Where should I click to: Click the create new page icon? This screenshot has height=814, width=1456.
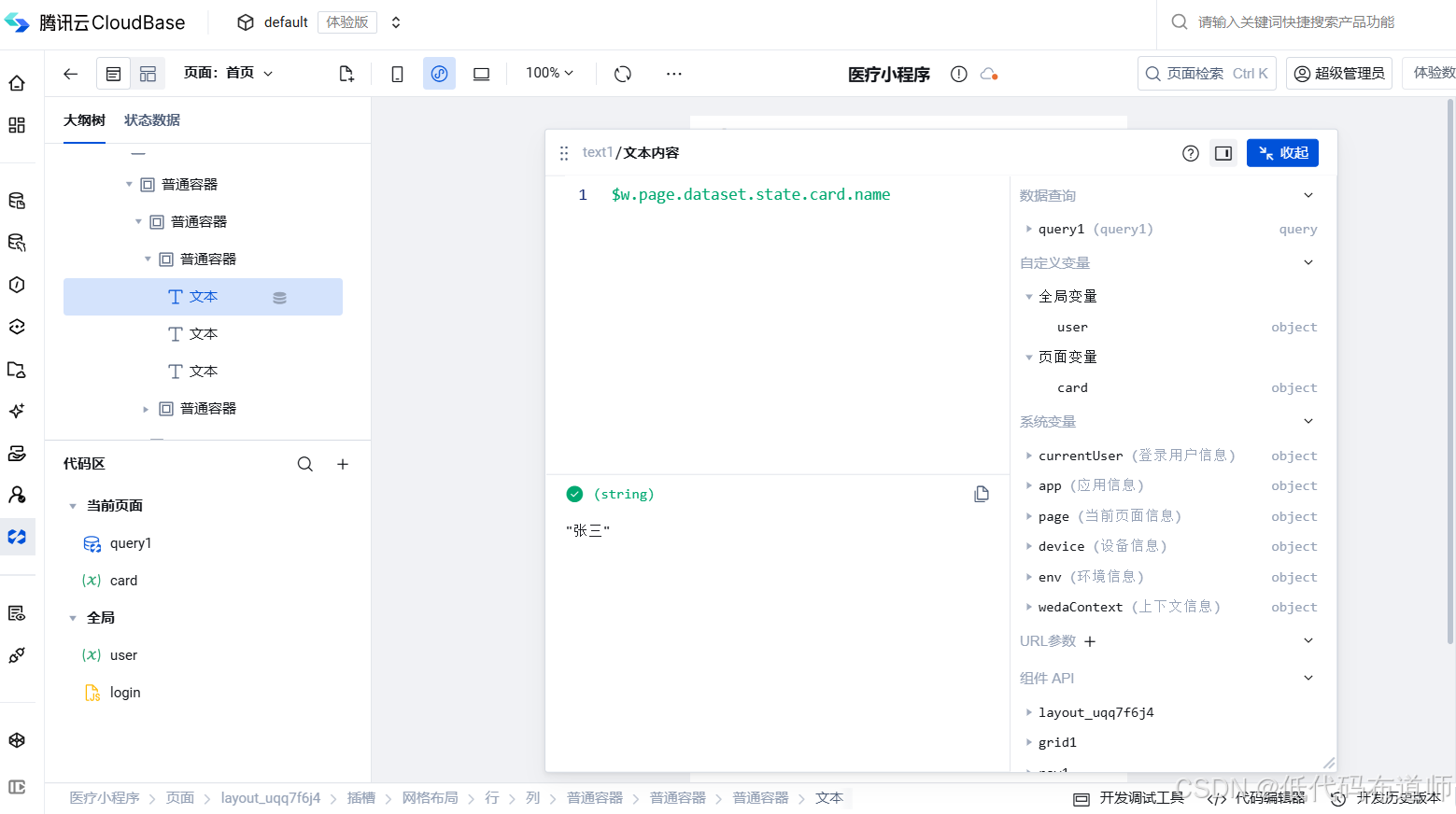pyautogui.click(x=346, y=73)
